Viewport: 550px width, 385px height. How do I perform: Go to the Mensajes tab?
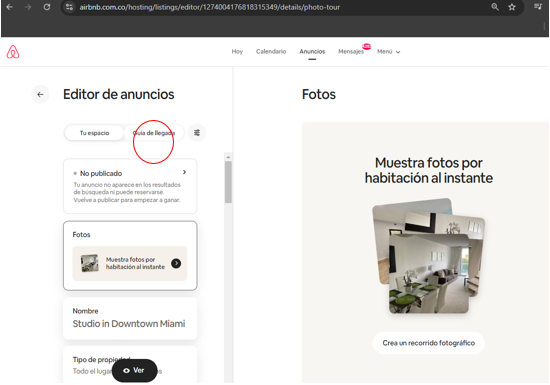[351, 52]
